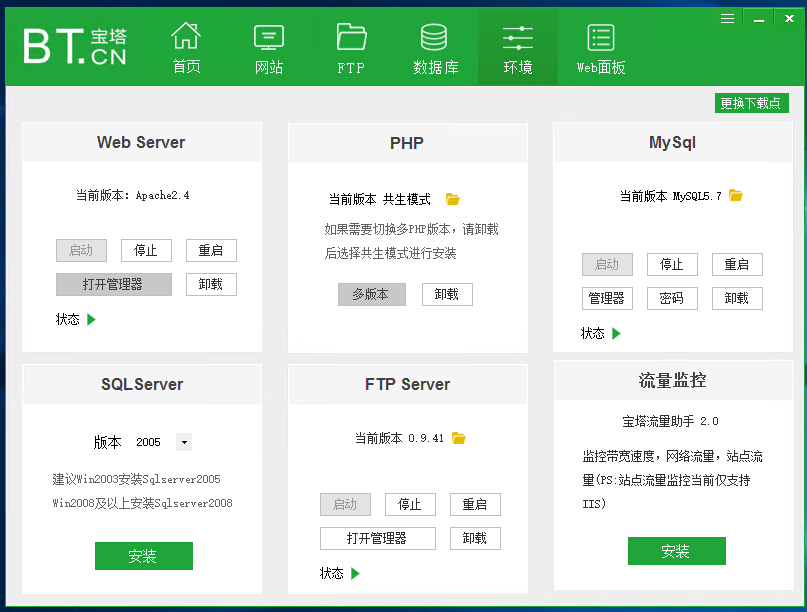Click the 流量监控 panel heading

point(672,380)
